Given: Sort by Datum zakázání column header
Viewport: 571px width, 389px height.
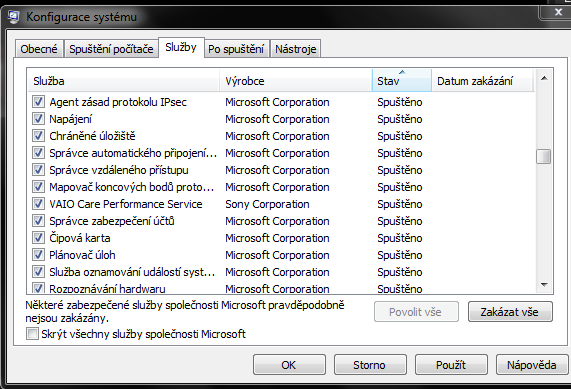Looking at the screenshot, I should click(x=483, y=80).
